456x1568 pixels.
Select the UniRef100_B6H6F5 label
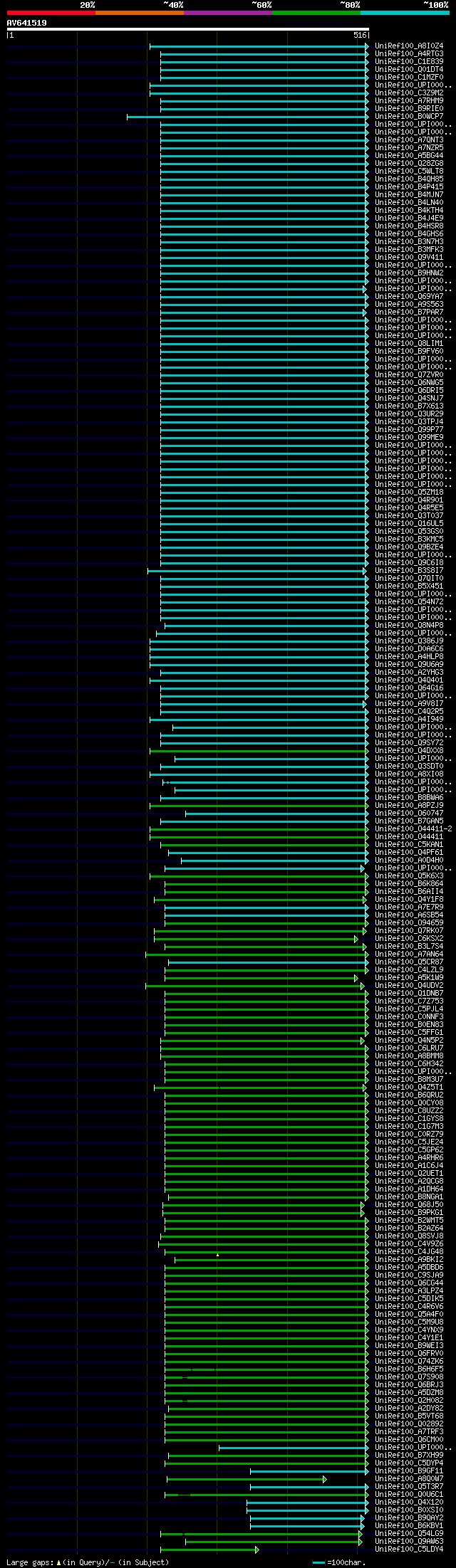[x=409, y=1369]
